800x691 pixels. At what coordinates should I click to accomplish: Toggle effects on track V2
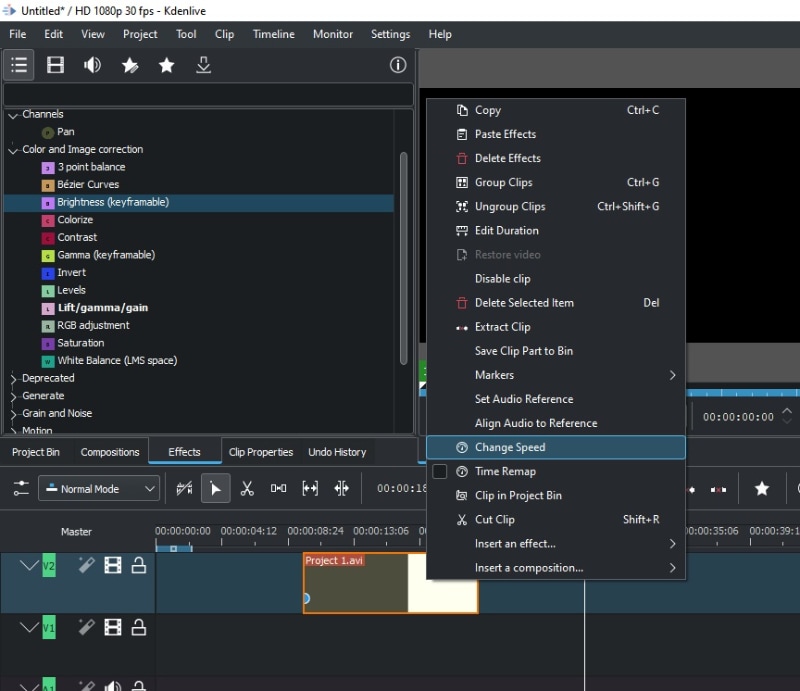click(86, 565)
